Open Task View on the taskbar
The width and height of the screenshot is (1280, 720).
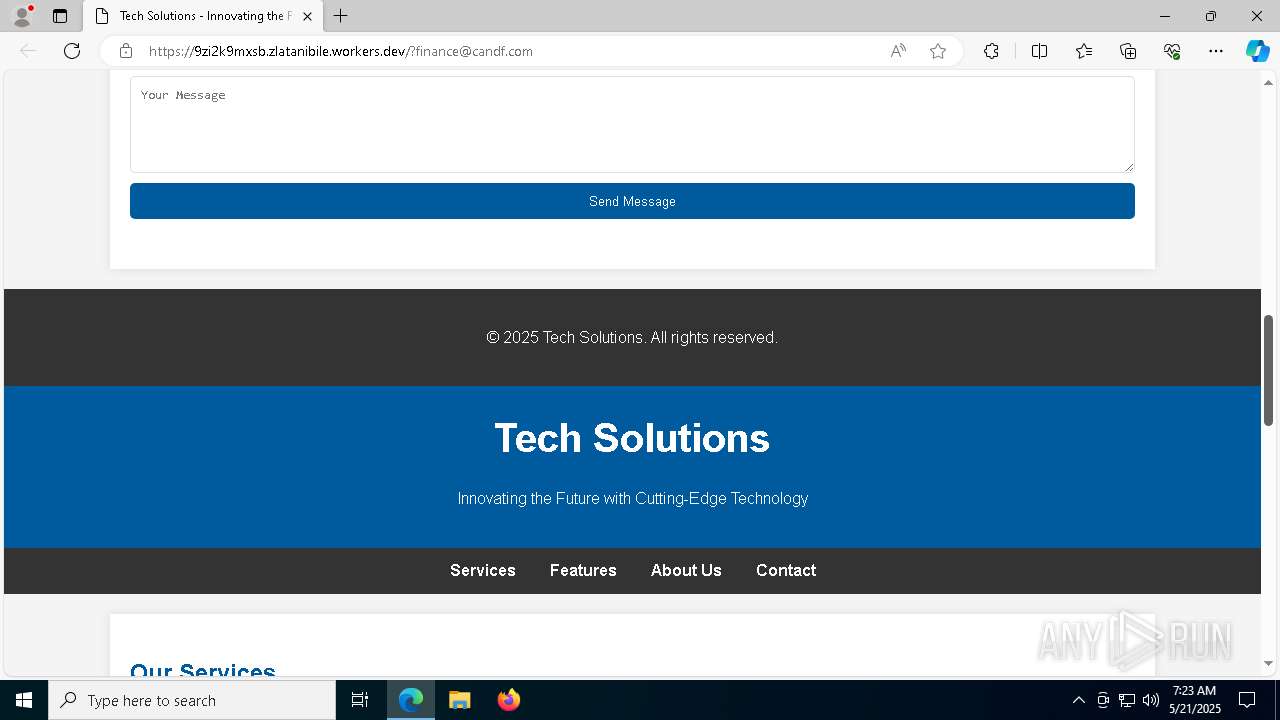pos(360,700)
